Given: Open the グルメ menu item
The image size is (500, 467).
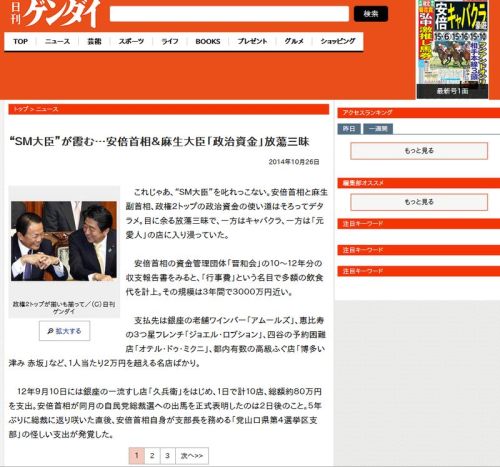Looking at the screenshot, I should click(294, 41).
